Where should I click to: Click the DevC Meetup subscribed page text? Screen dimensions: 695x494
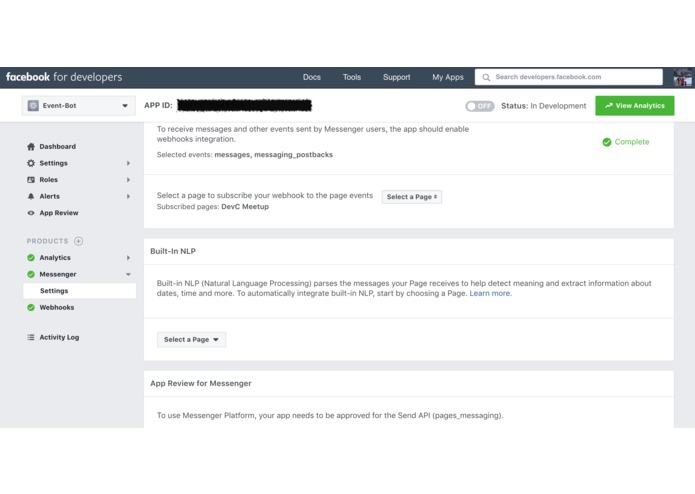point(245,207)
